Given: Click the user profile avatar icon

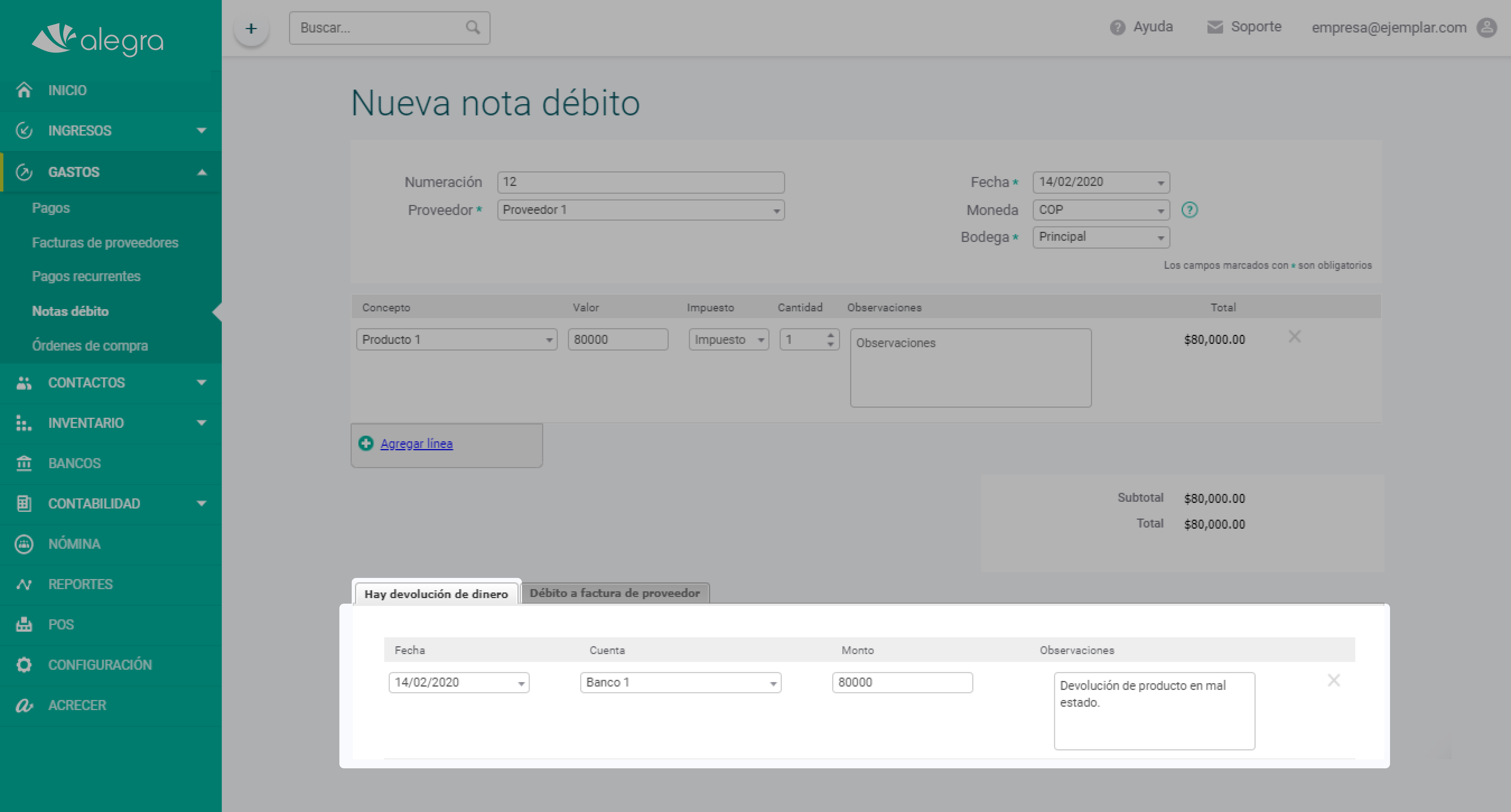Looking at the screenshot, I should coord(1486,27).
